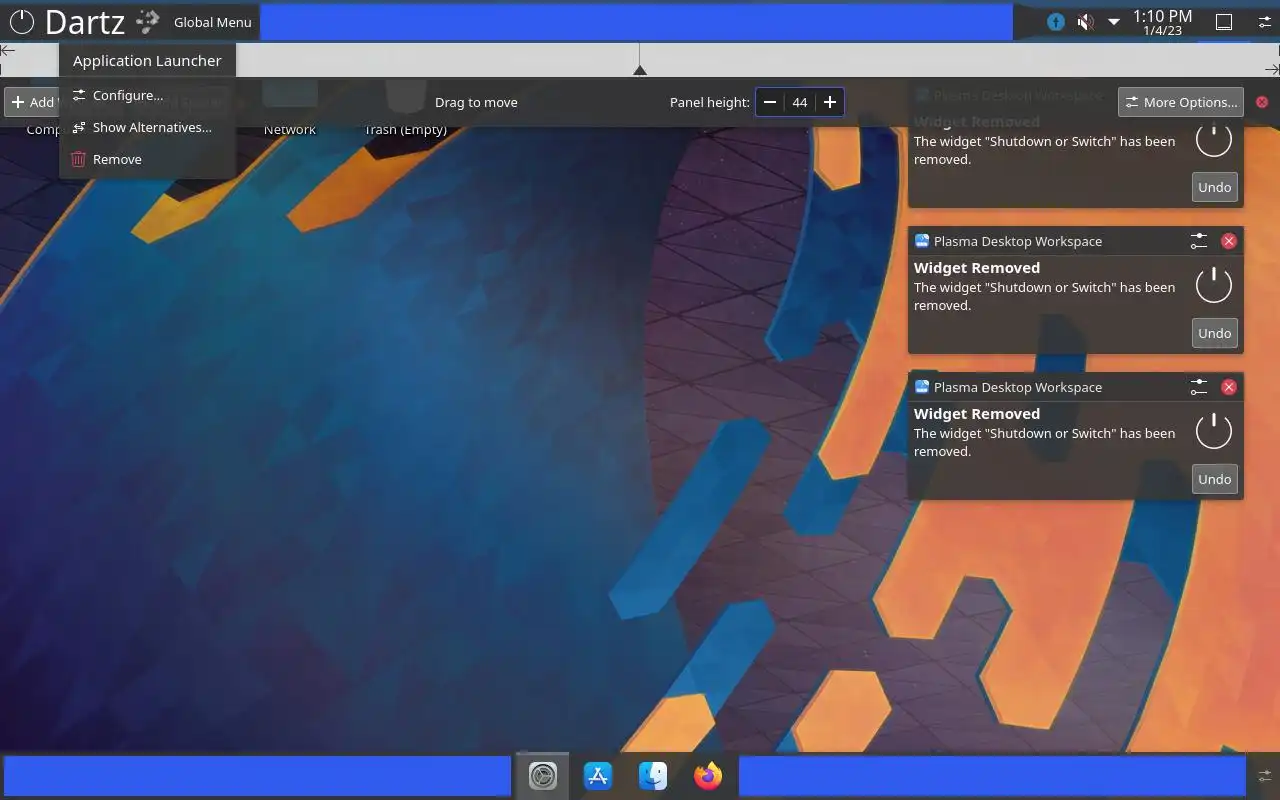This screenshot has height=800, width=1280.
Task: Click the Dartz label in the top panel
Action: pyautogui.click(x=85, y=21)
